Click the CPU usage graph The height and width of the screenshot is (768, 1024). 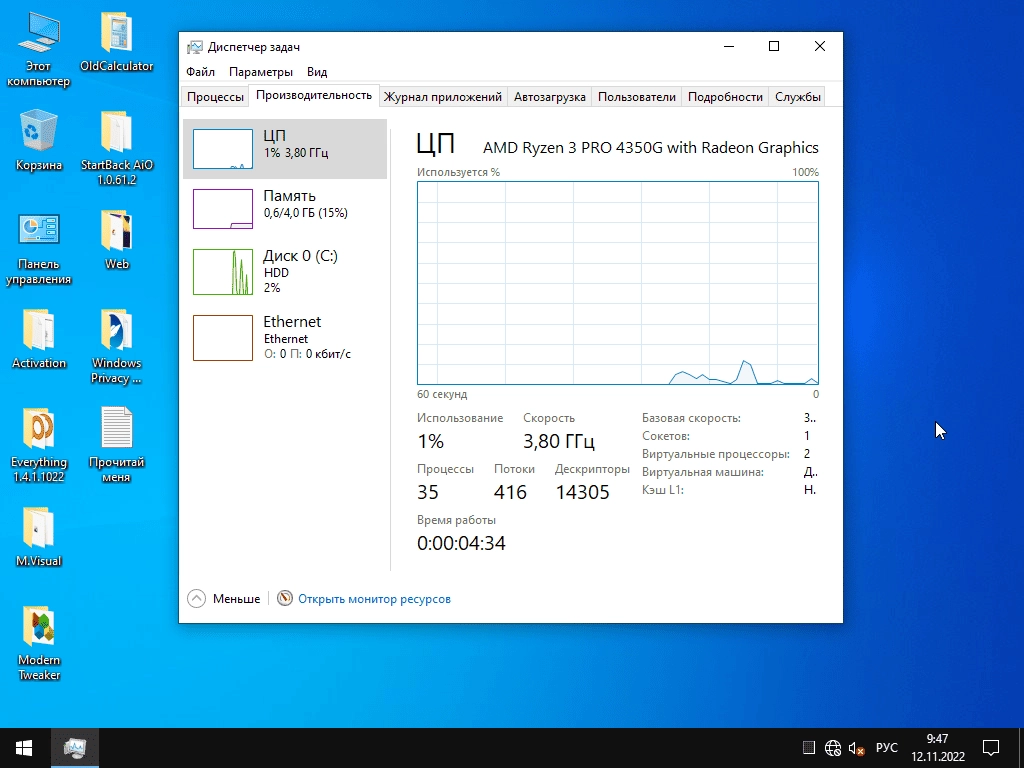tap(618, 283)
